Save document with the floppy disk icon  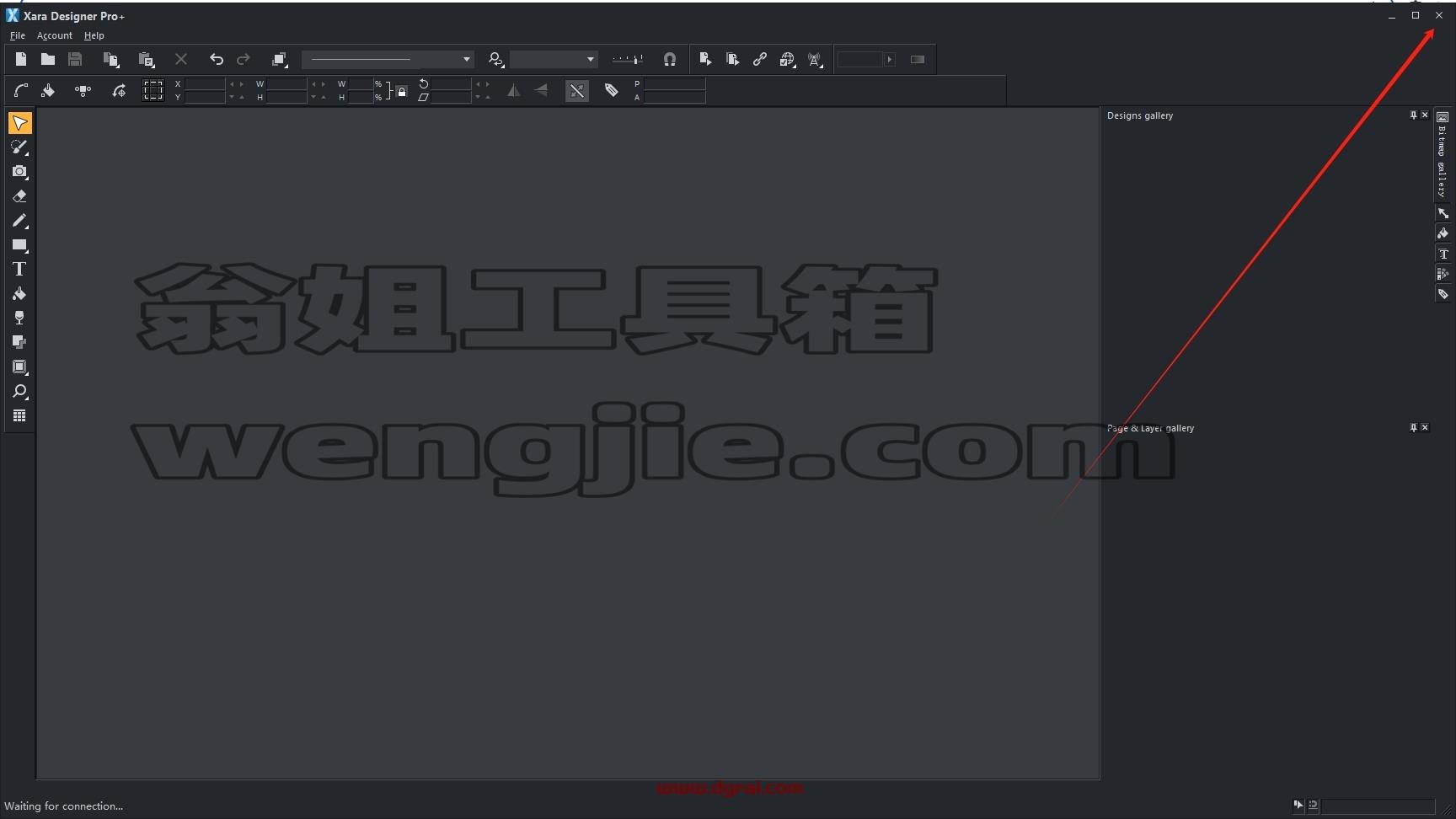[75, 59]
